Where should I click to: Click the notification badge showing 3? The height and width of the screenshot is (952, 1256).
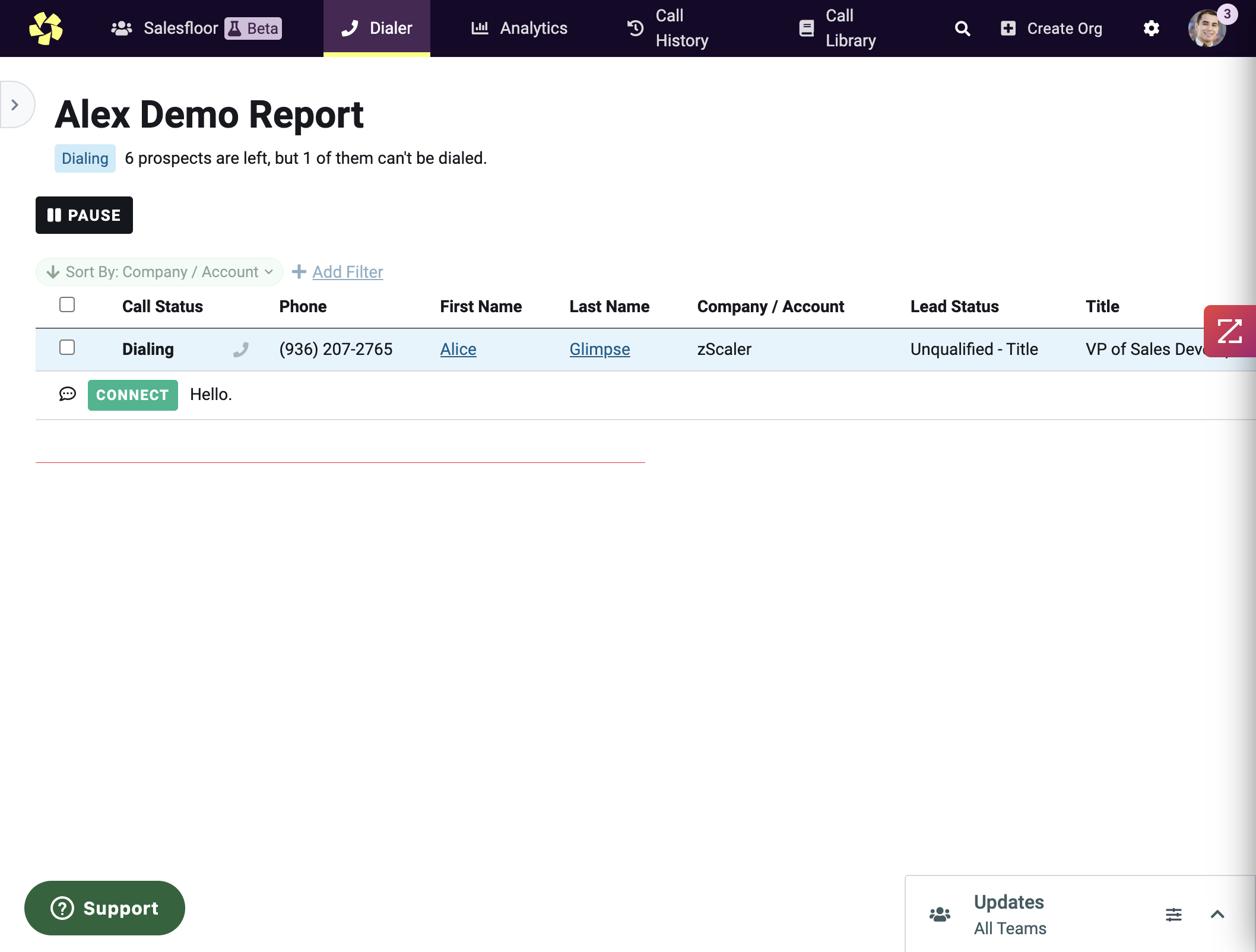[x=1227, y=14]
